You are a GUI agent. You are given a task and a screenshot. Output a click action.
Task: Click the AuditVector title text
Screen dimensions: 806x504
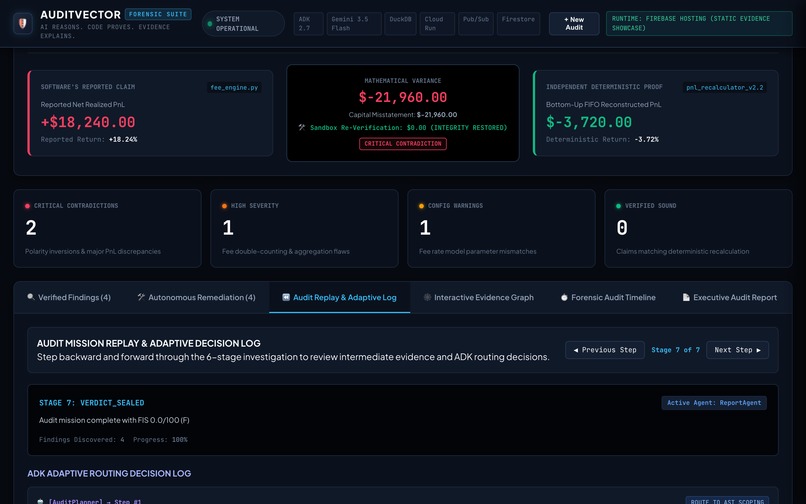click(x=80, y=14)
